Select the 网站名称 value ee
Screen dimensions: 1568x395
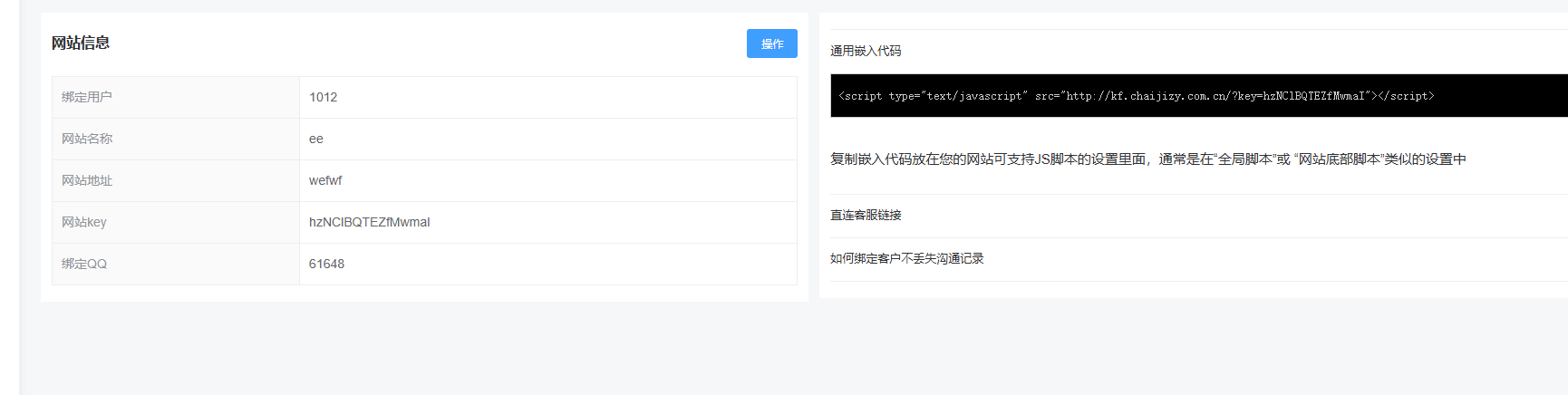point(315,139)
